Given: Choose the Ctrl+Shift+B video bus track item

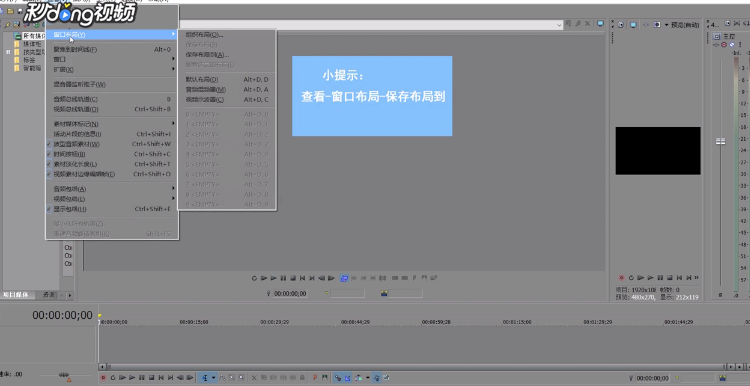Looking at the screenshot, I should pos(112,109).
